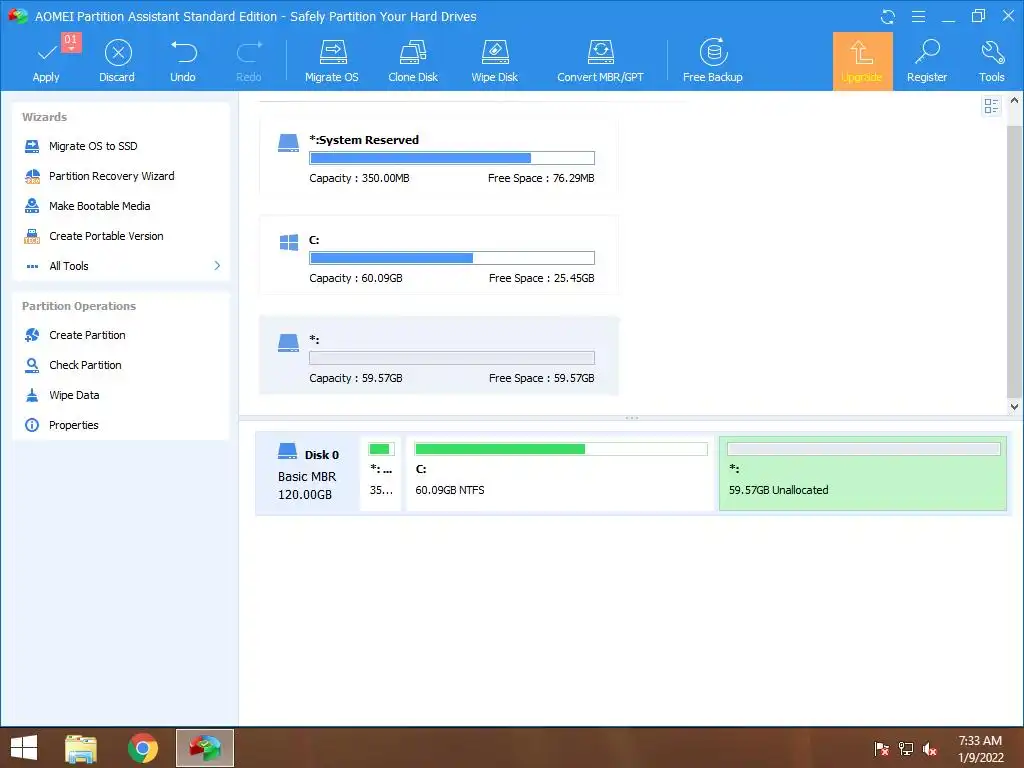Select the 59.57GB Unallocated block on disk map
The image size is (1024, 768).
click(863, 473)
